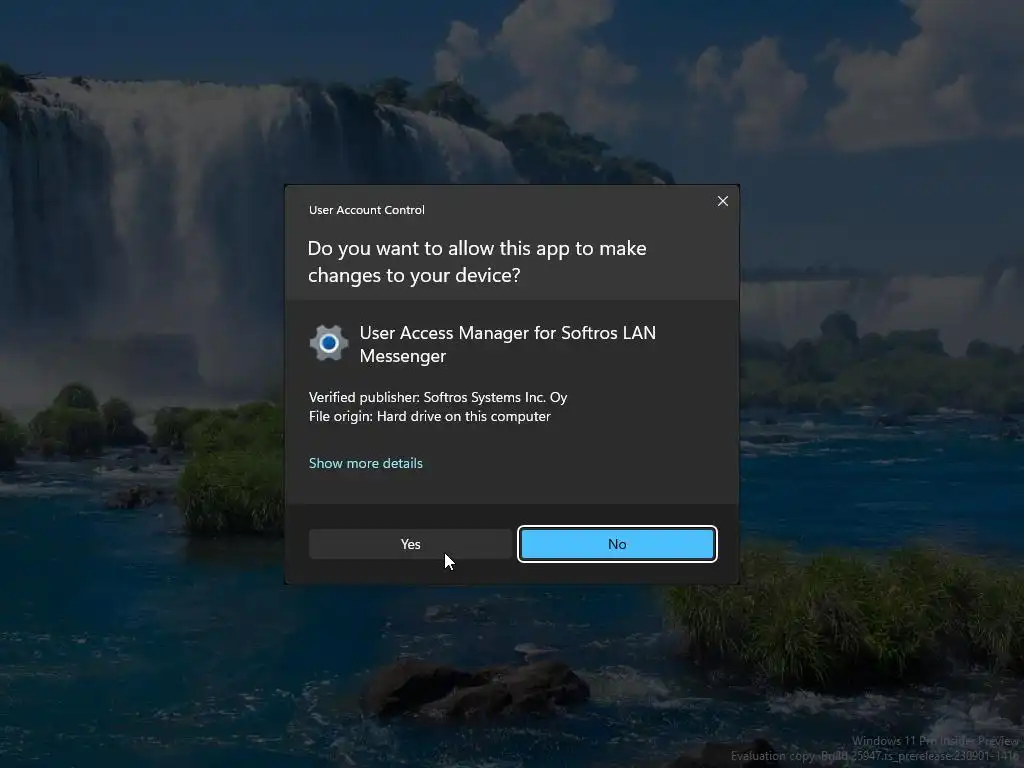Select the app name 'User Access Manager for Softros LAN Messenger'
Screen dimensions: 1024x768
(507, 344)
